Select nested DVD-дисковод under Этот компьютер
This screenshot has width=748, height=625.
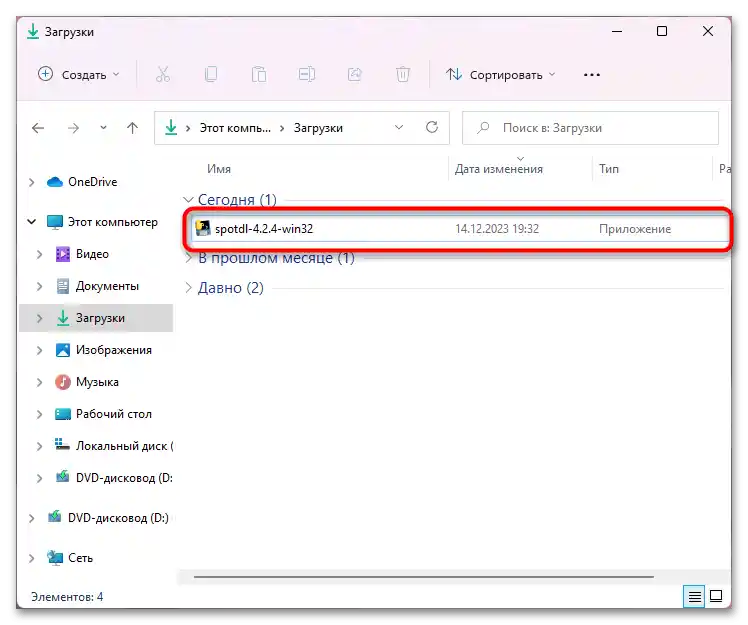tap(124, 478)
